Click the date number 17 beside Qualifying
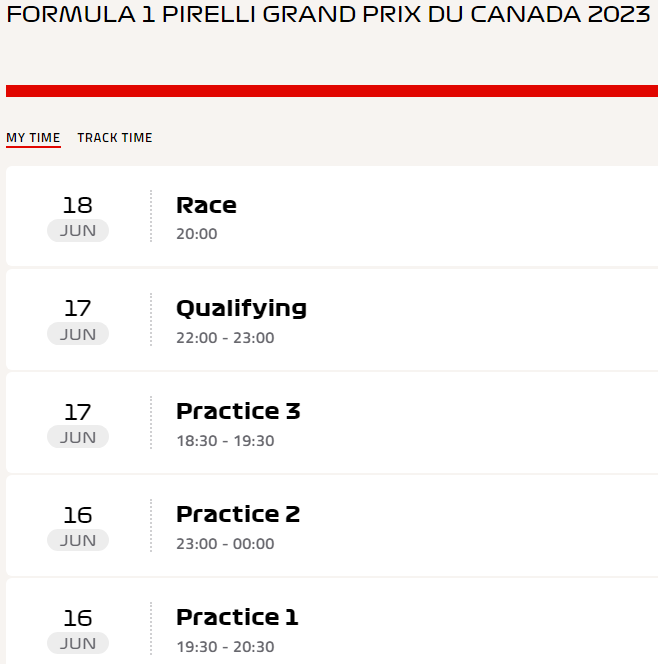This screenshot has width=658, height=664. (x=78, y=308)
